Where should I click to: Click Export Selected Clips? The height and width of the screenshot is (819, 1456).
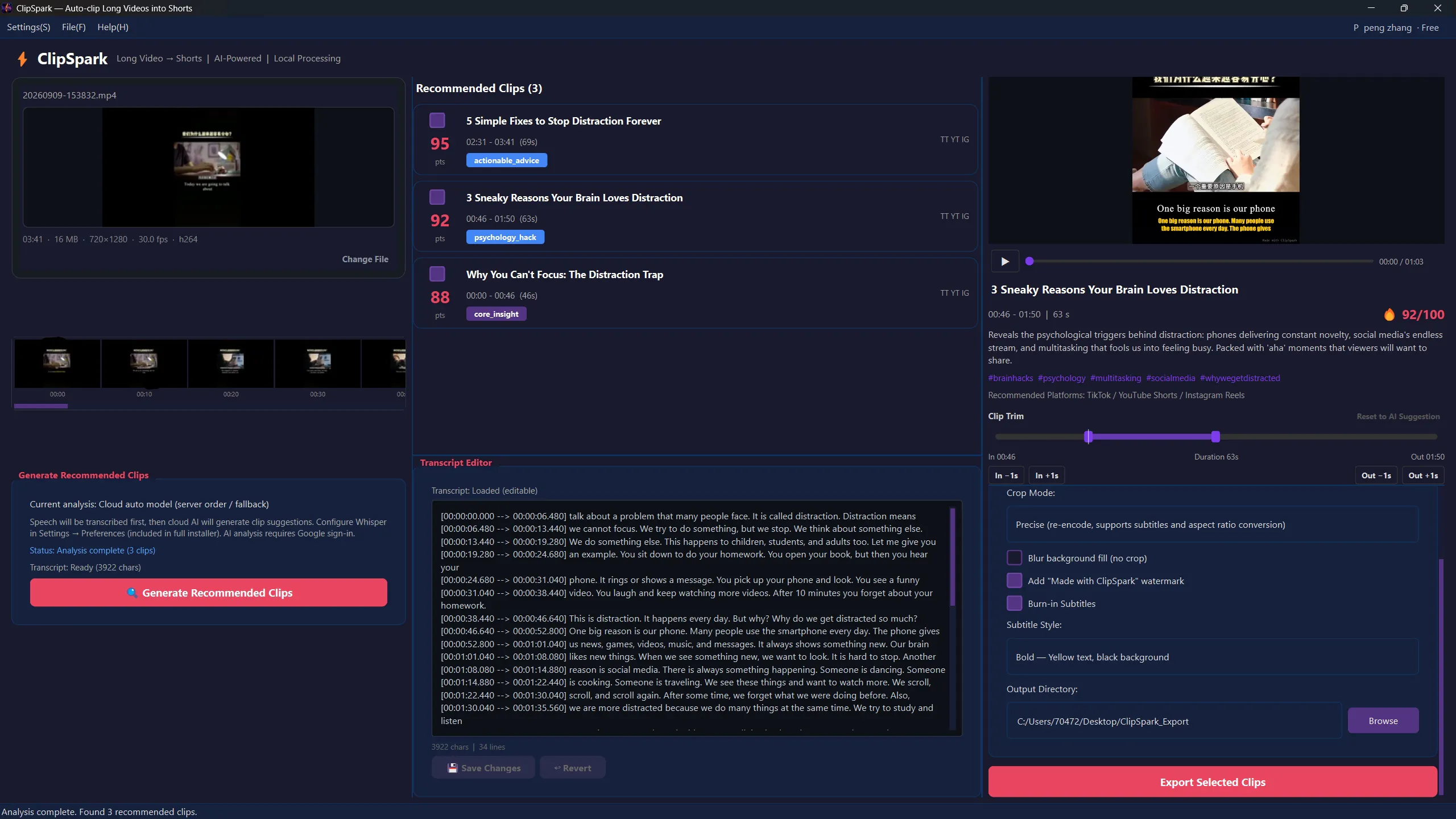1213,782
